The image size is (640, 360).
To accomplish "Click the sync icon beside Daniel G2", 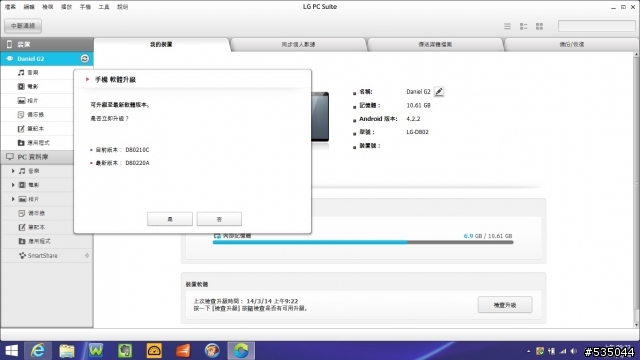I will pyautogui.click(x=84, y=59).
